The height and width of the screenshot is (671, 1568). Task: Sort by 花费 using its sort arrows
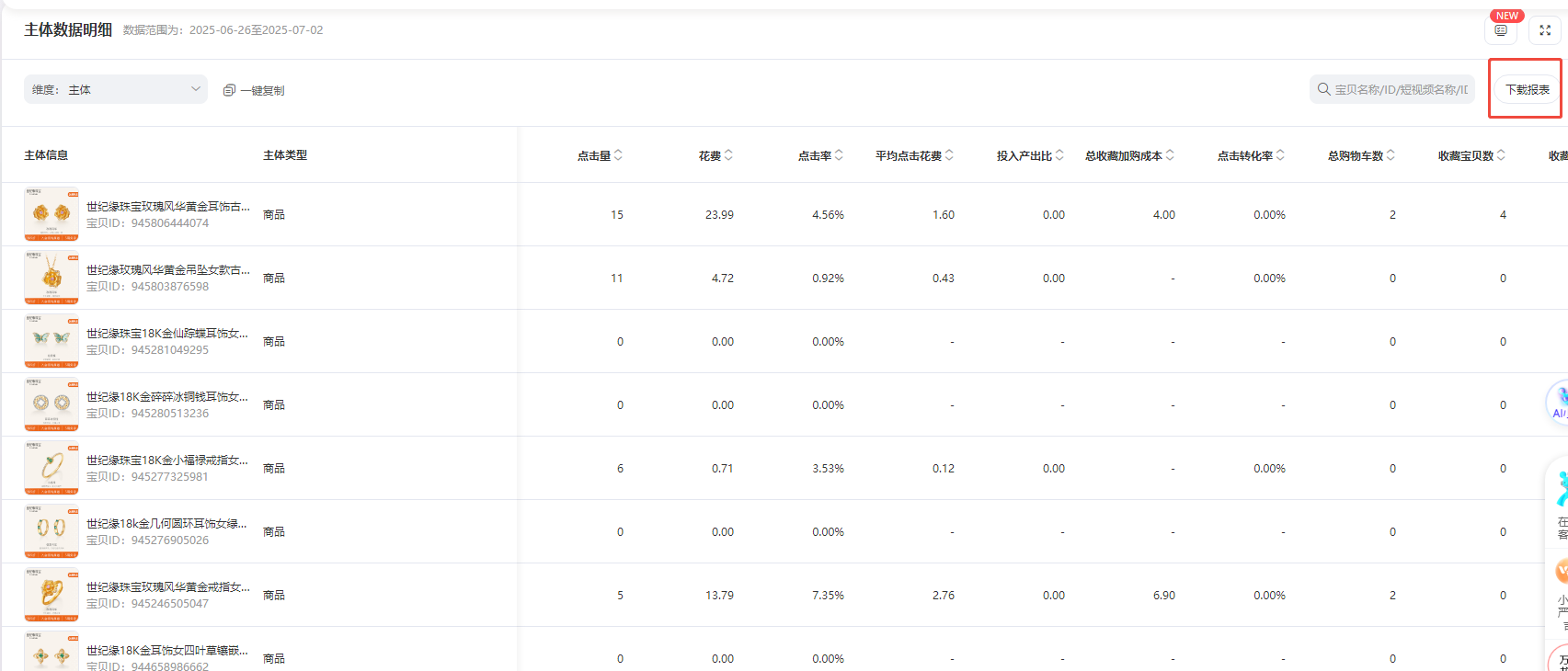(728, 155)
